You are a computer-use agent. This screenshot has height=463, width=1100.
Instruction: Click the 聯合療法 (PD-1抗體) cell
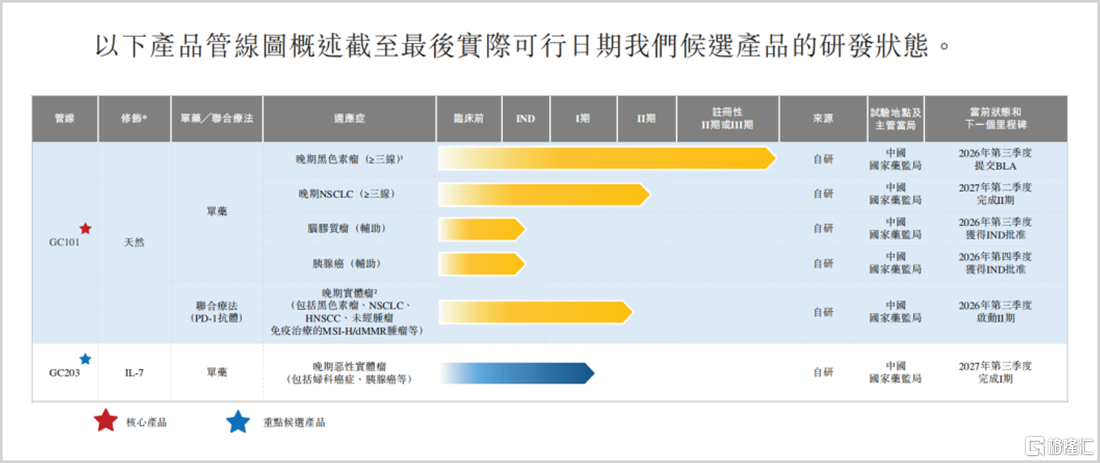click(x=217, y=312)
